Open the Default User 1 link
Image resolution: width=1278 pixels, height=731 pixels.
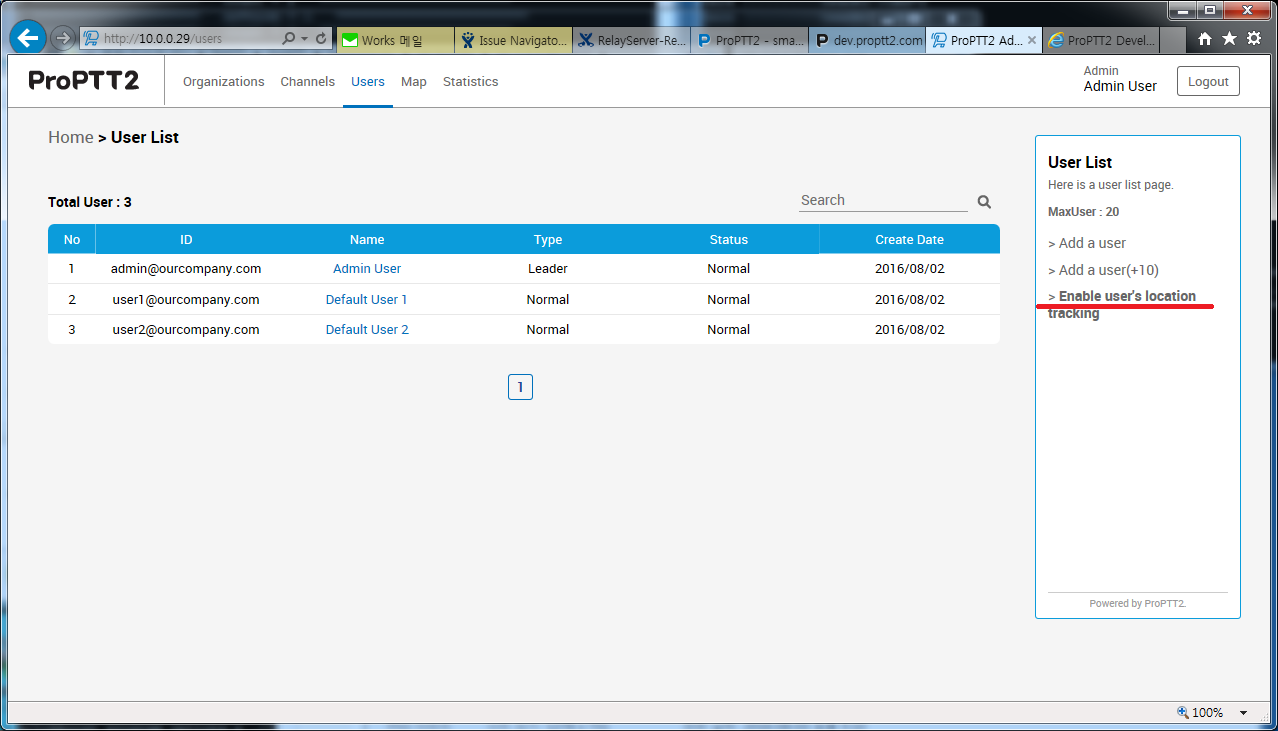click(366, 299)
